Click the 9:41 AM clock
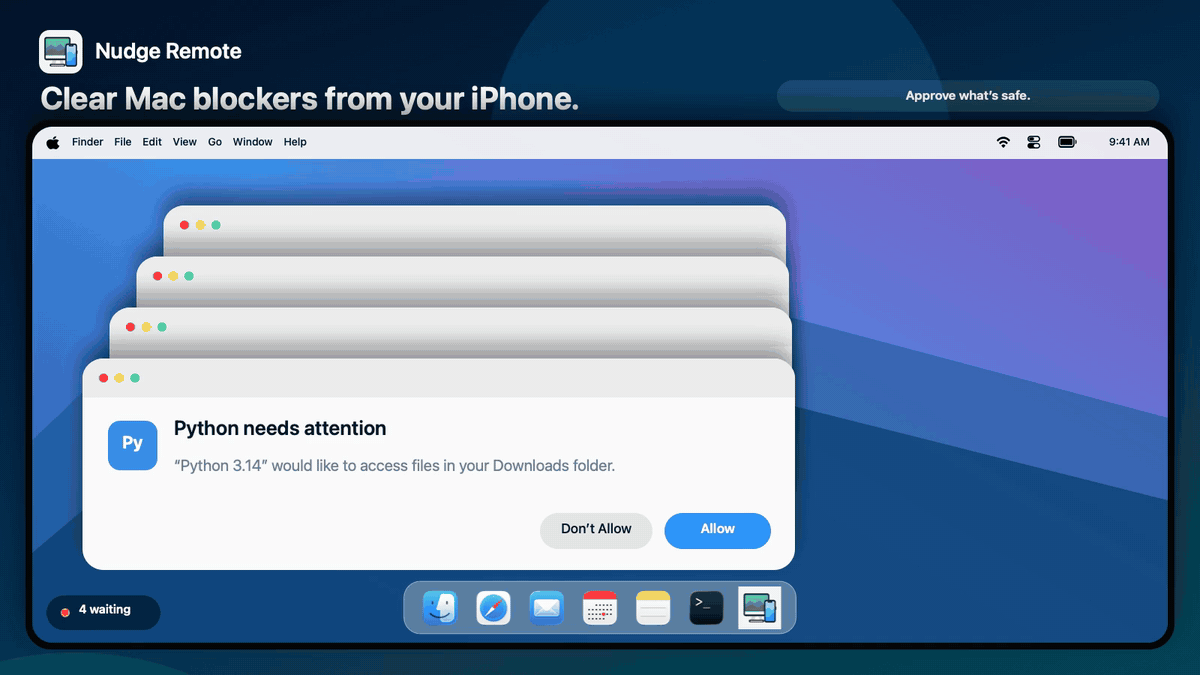1200x675 pixels. click(1129, 142)
